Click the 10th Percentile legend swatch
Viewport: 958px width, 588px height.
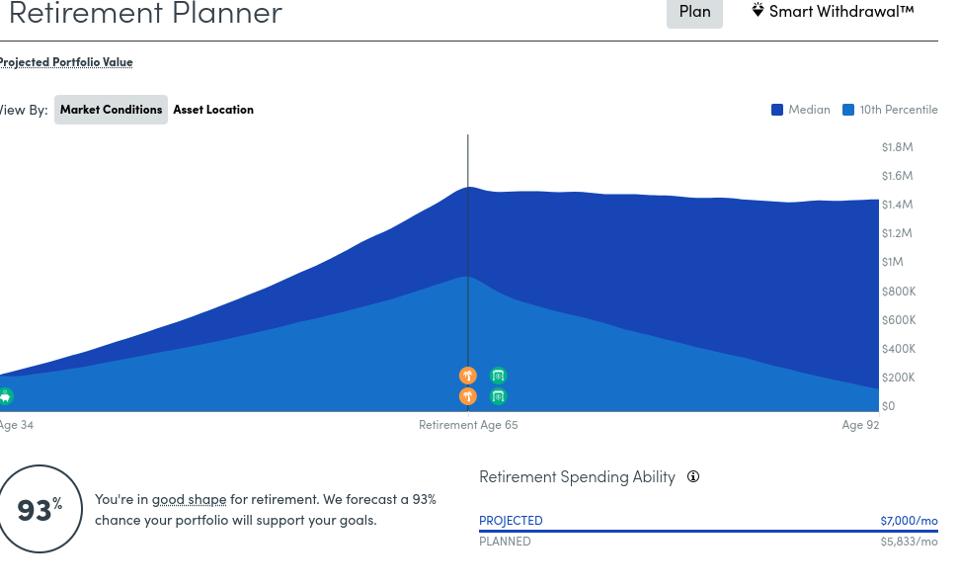tap(848, 110)
